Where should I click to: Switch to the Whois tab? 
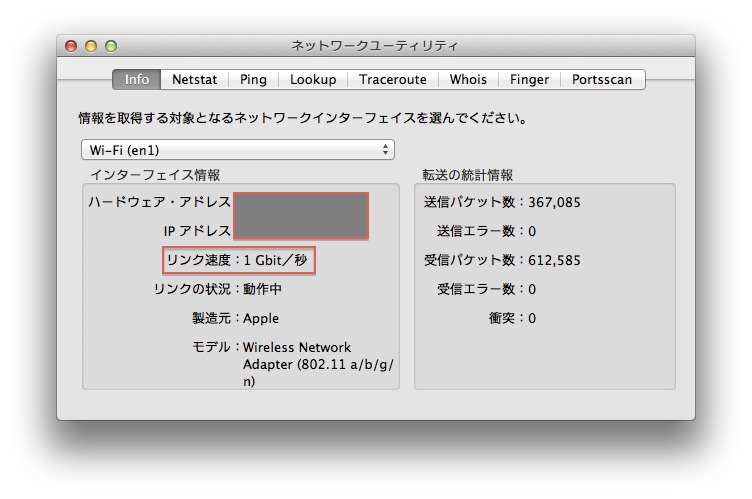point(468,79)
